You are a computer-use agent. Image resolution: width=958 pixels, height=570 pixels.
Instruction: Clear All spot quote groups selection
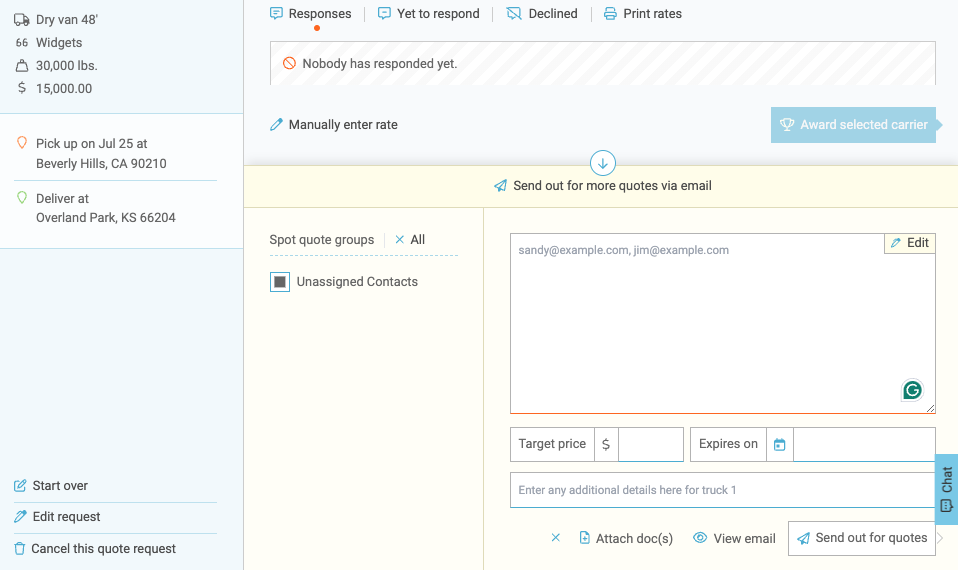[410, 240]
